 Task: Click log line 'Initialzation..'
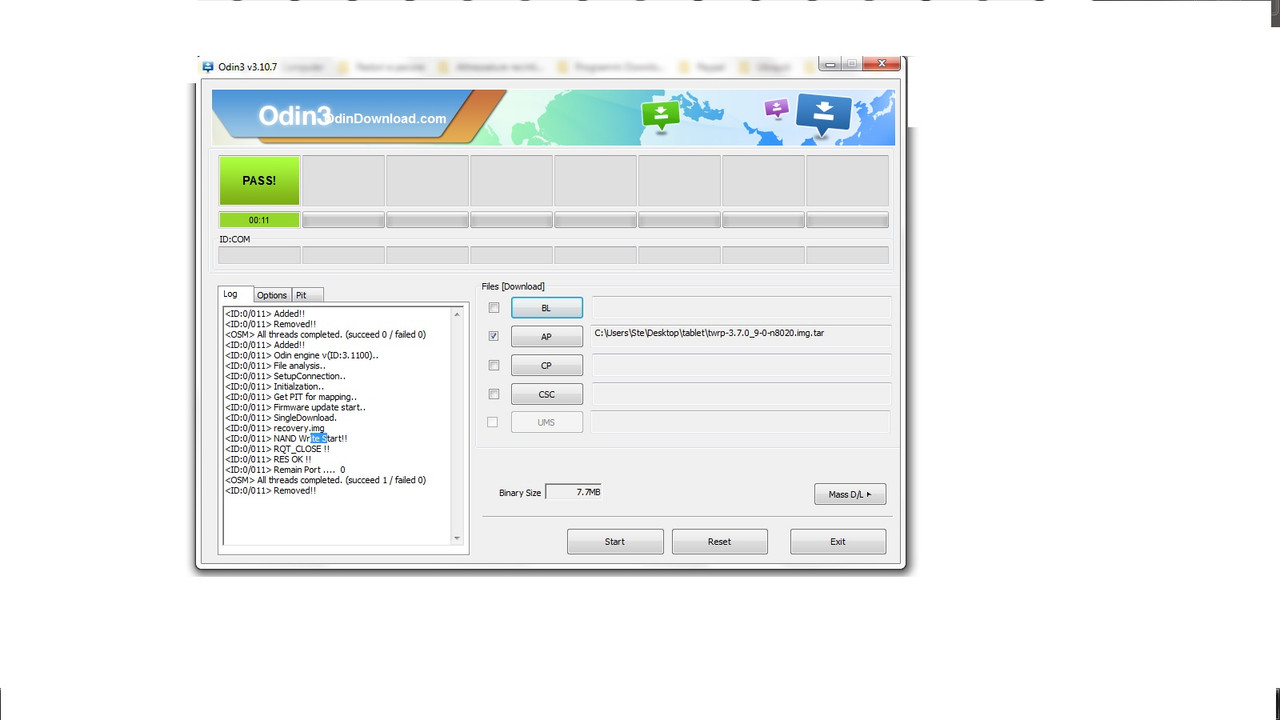point(274,386)
